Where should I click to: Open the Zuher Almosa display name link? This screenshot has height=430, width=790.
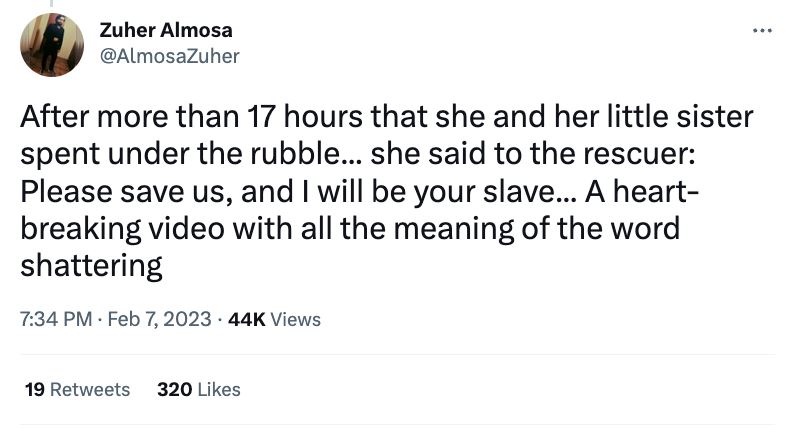pos(166,30)
